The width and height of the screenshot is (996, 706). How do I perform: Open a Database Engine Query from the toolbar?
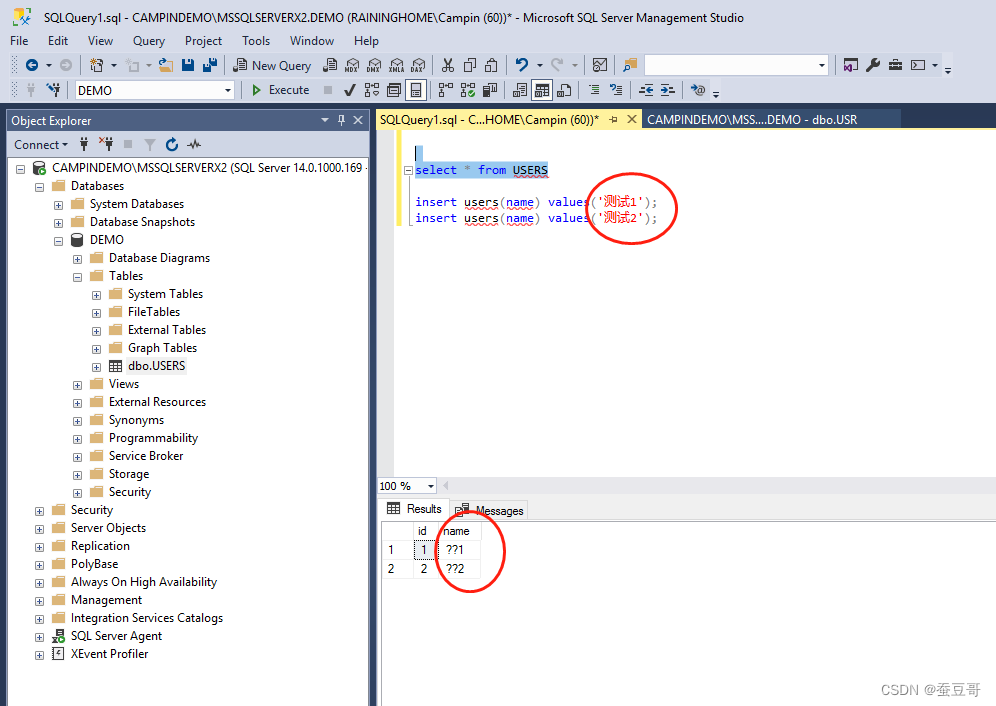click(330, 65)
